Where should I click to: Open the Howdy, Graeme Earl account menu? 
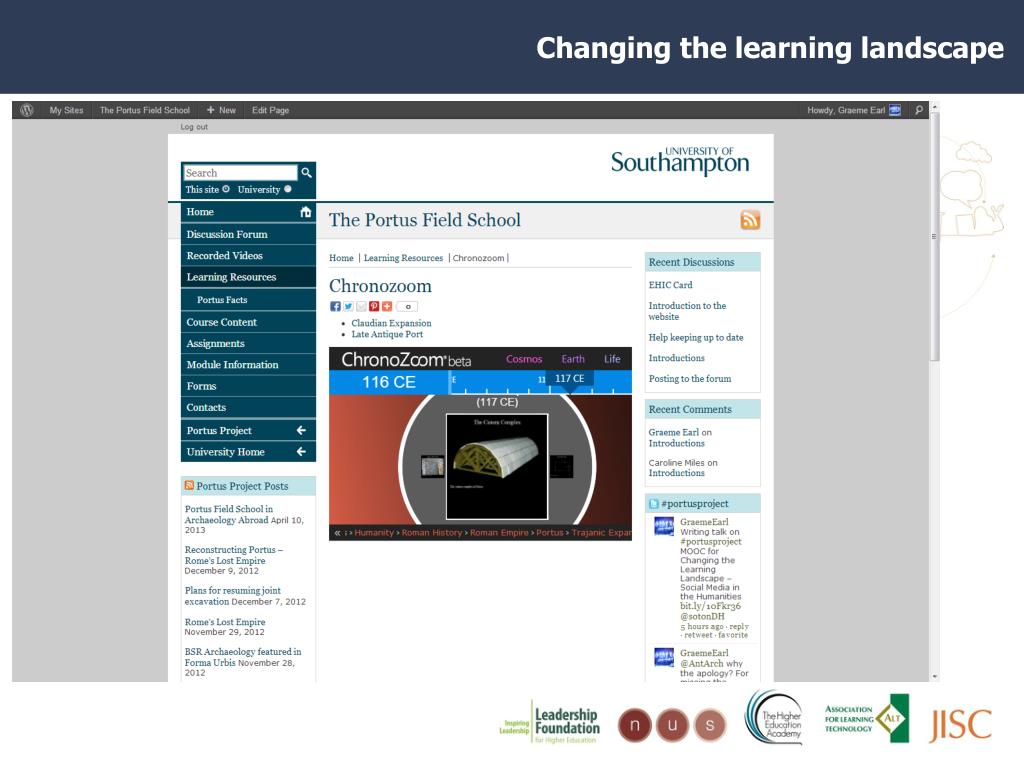(x=854, y=110)
